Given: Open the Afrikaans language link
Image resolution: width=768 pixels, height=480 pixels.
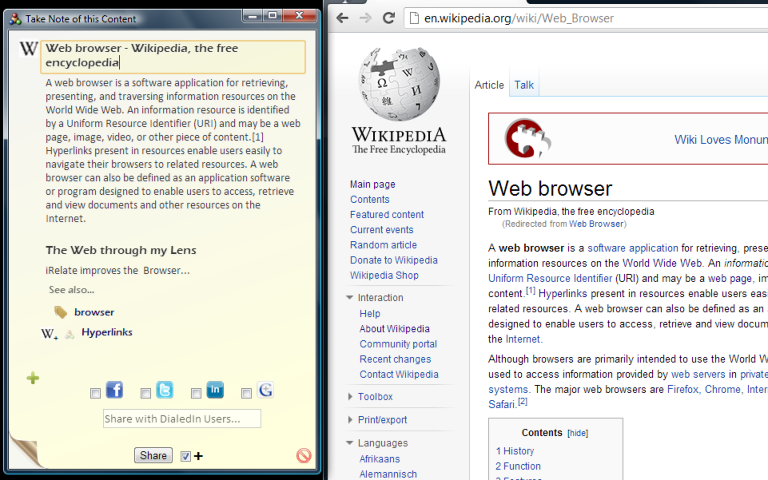Looking at the screenshot, I should point(380,459).
